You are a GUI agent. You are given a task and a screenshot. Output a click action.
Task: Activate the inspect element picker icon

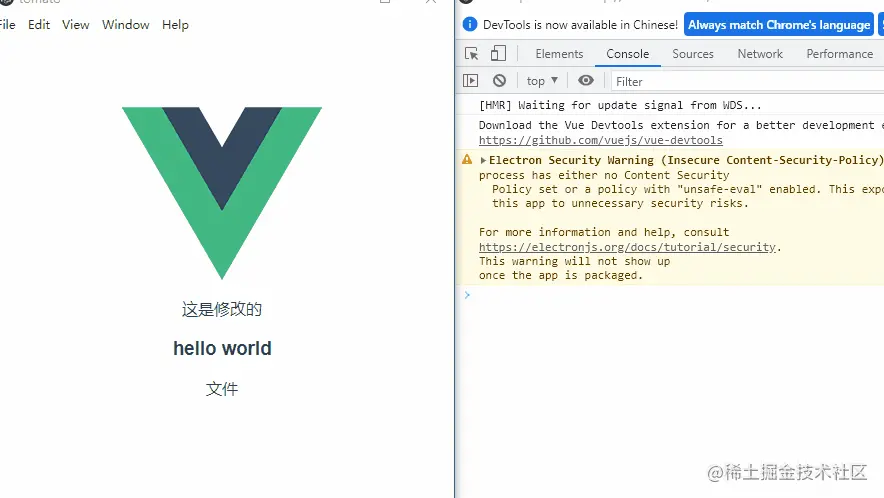click(471, 54)
